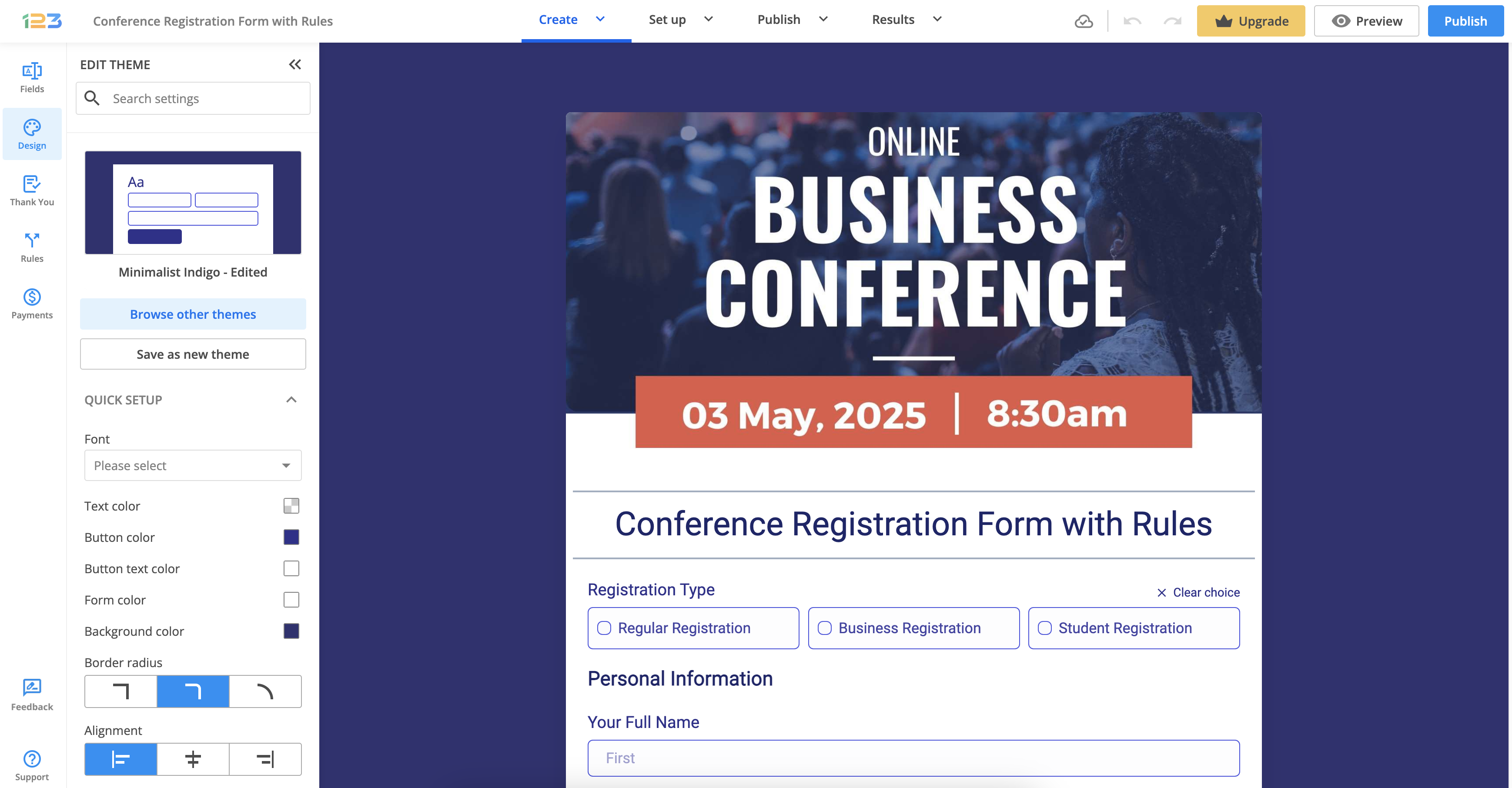Screen dimensions: 1512x788
Task: Collapse the Quick Setup section
Action: click(x=291, y=400)
